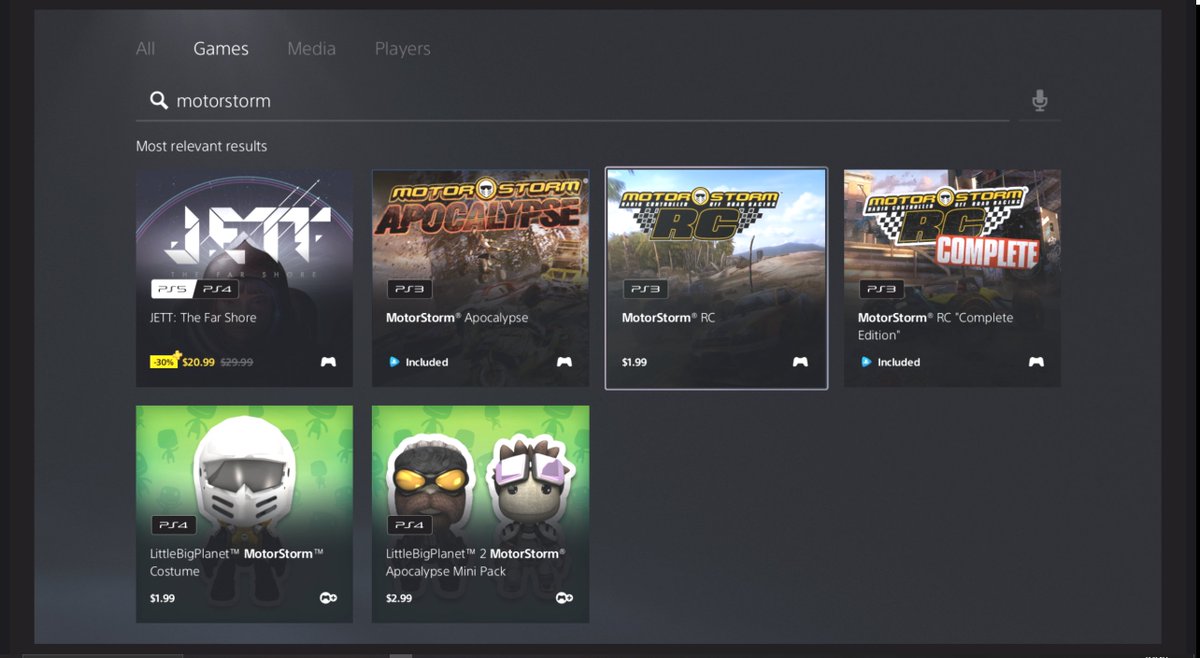Viewport: 1200px width, 658px height.
Task: Click the PS4 badge on MotorStorm Costume
Action: (173, 525)
